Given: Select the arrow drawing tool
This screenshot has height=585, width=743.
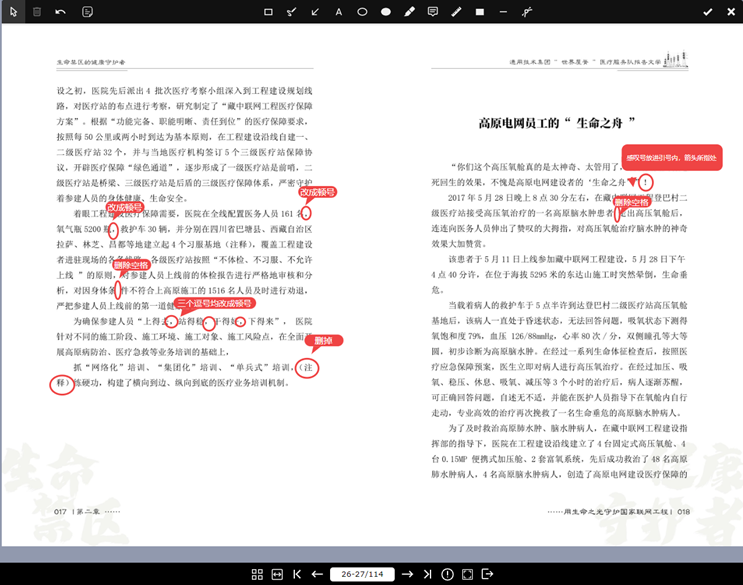Looking at the screenshot, I should tap(315, 12).
